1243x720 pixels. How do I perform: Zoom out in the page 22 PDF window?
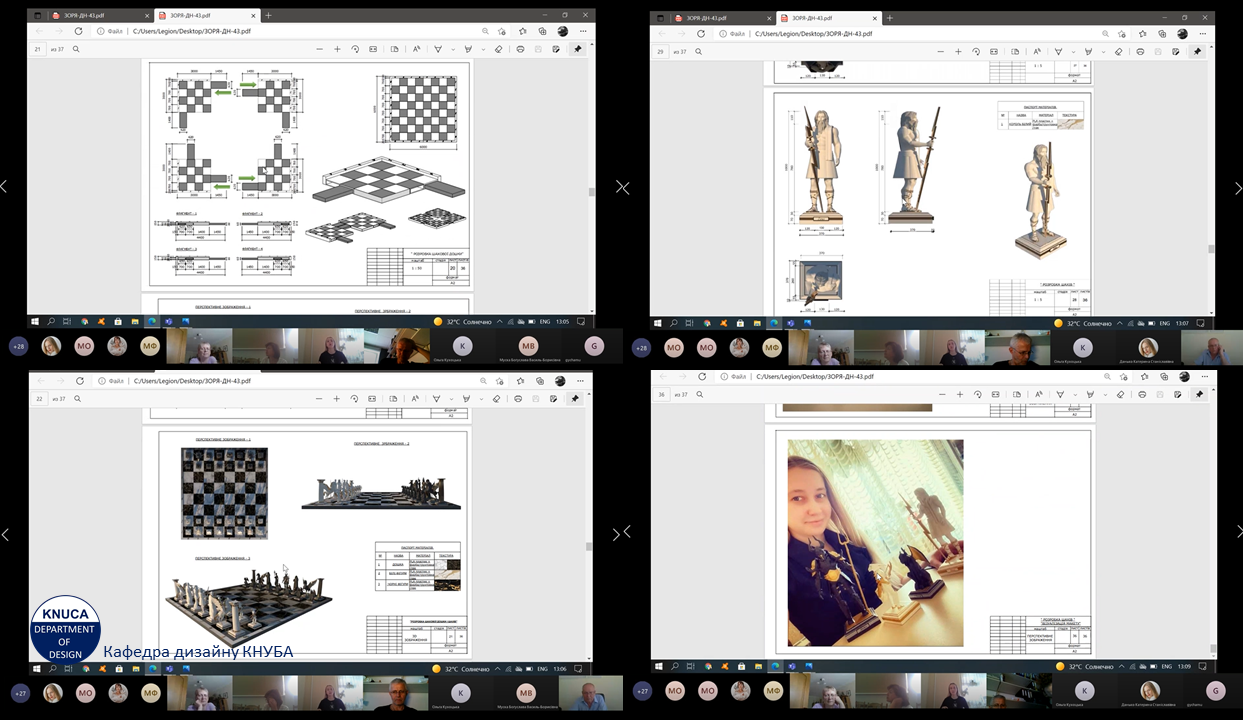pos(319,398)
